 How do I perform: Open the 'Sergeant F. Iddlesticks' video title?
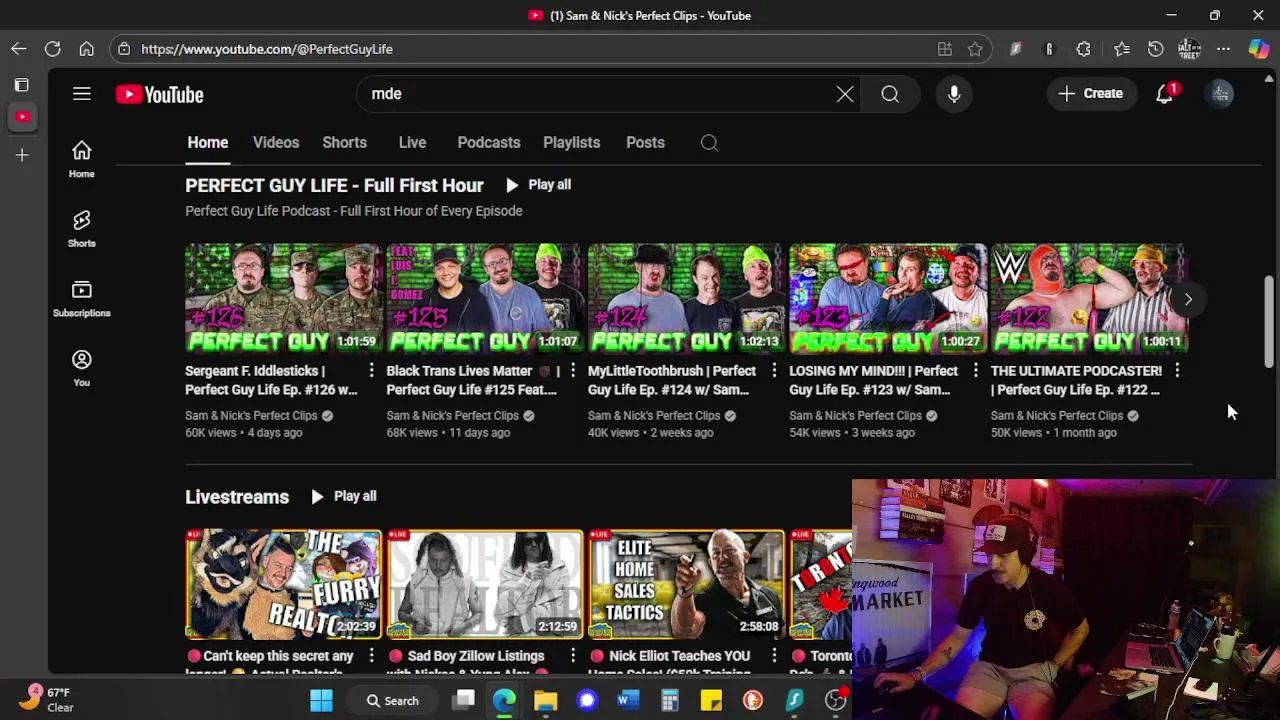click(271, 381)
